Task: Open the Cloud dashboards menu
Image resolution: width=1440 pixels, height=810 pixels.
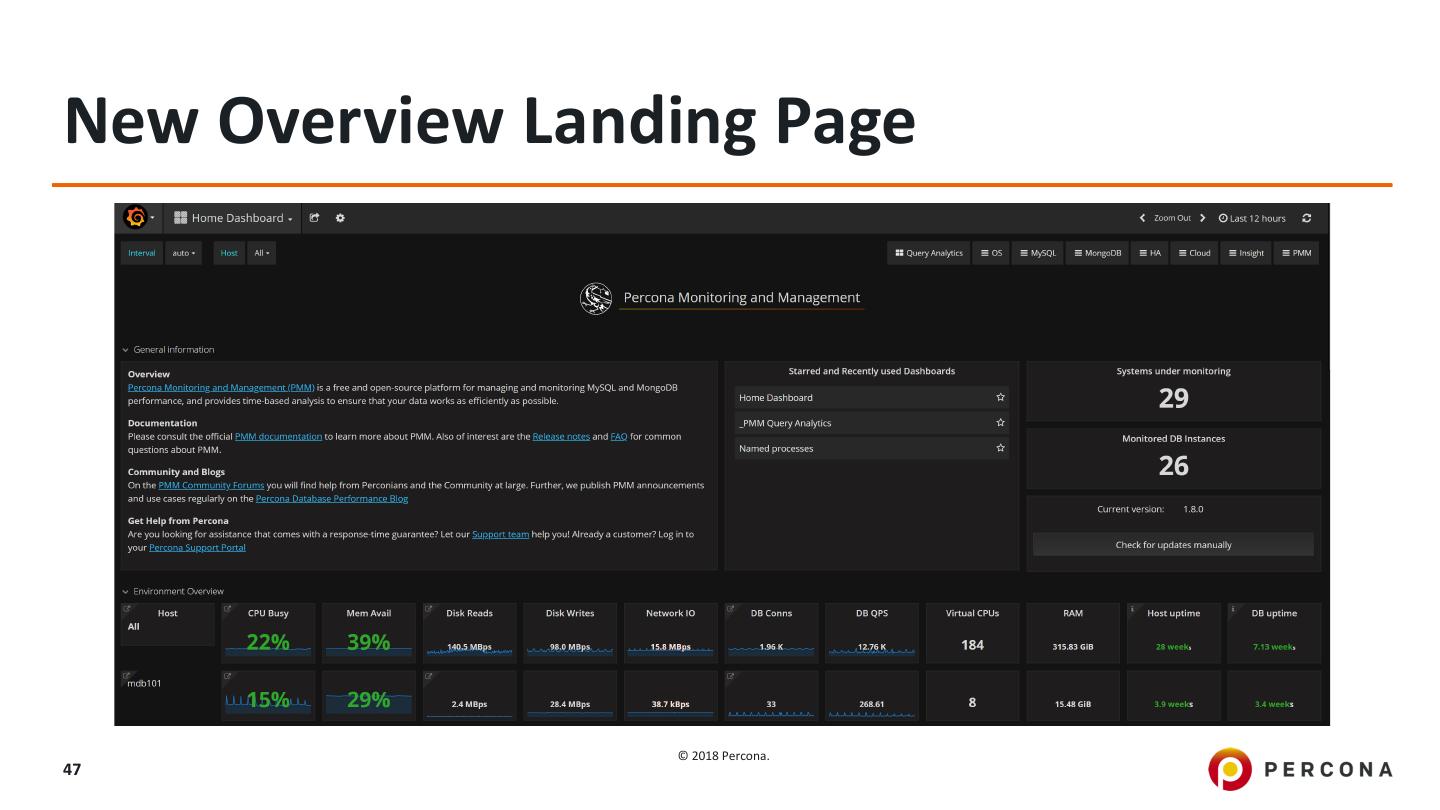Action: coord(1194,253)
